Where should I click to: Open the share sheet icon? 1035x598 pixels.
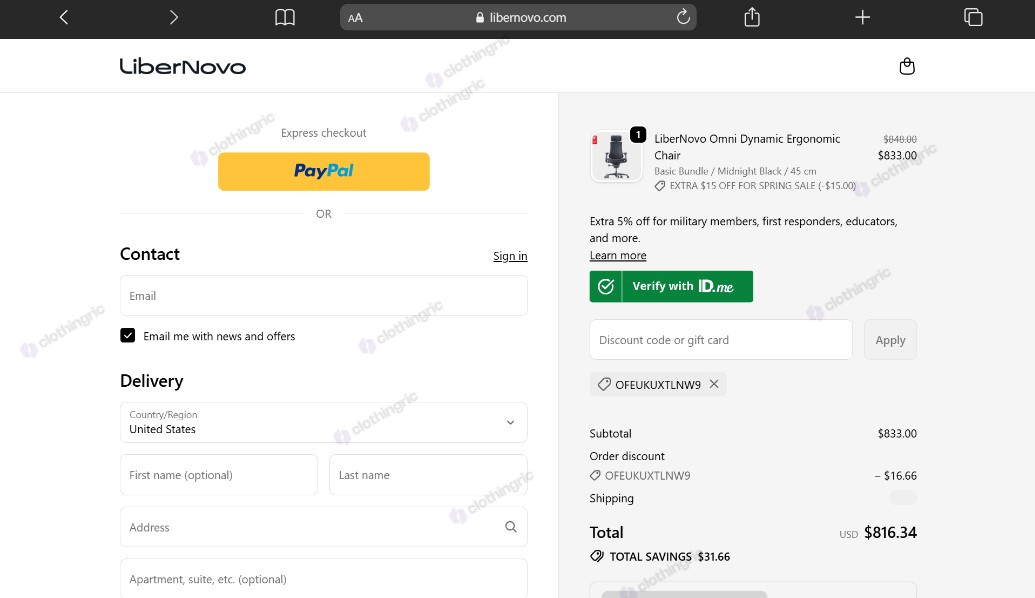(x=752, y=17)
